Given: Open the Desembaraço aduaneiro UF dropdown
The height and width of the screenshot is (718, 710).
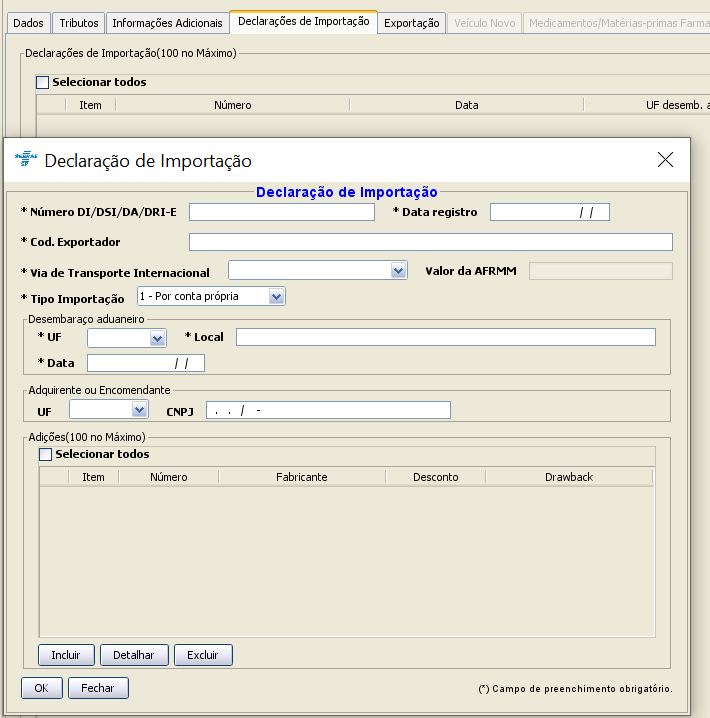Looking at the screenshot, I should coord(157,338).
